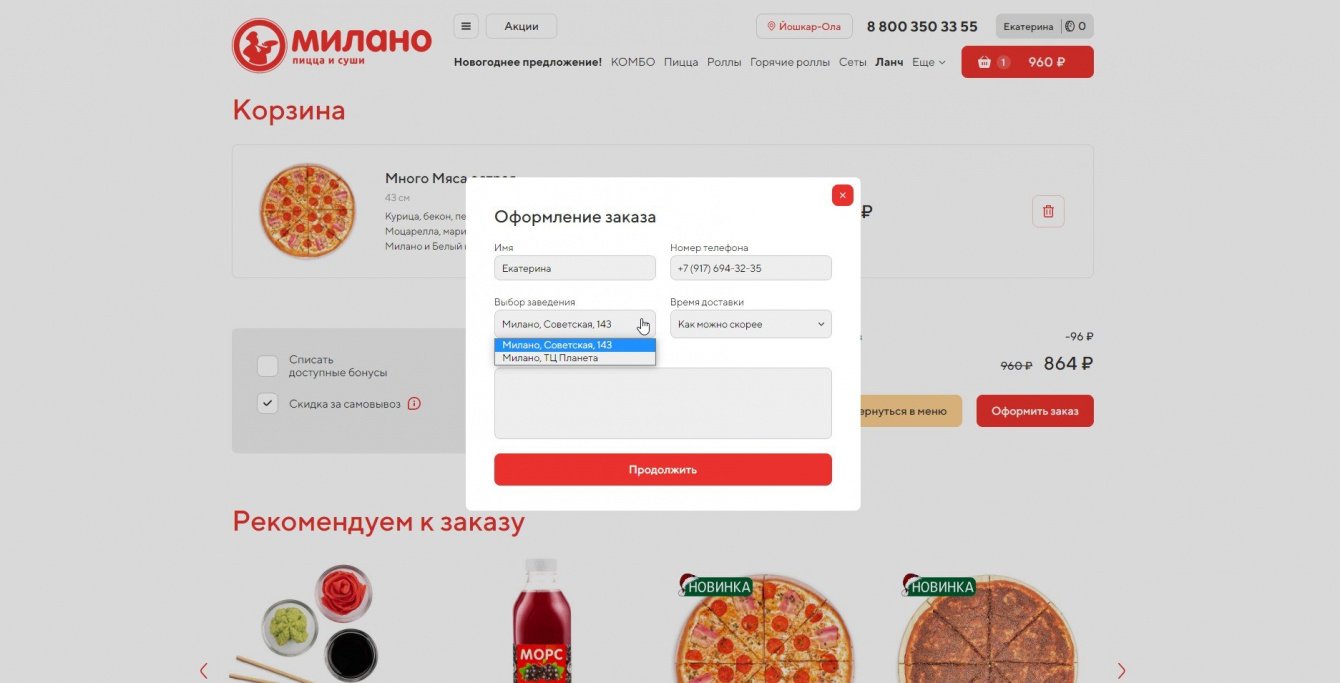Show the next recommended products with the right arrow

tap(1121, 670)
